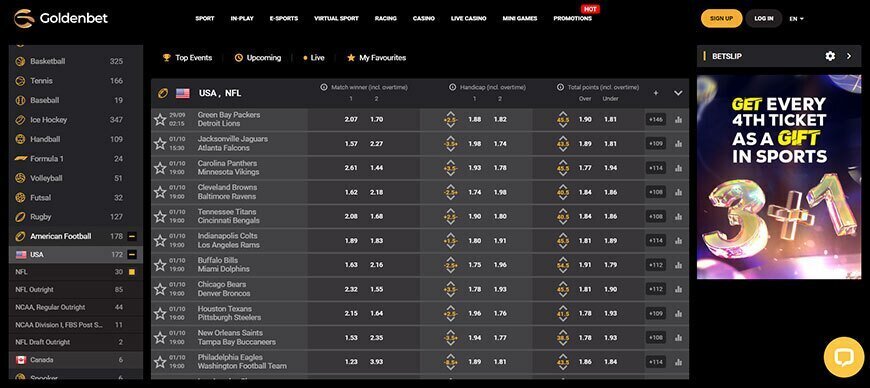Click the Log In button
Viewport: 870px width, 388px height.
coord(763,18)
